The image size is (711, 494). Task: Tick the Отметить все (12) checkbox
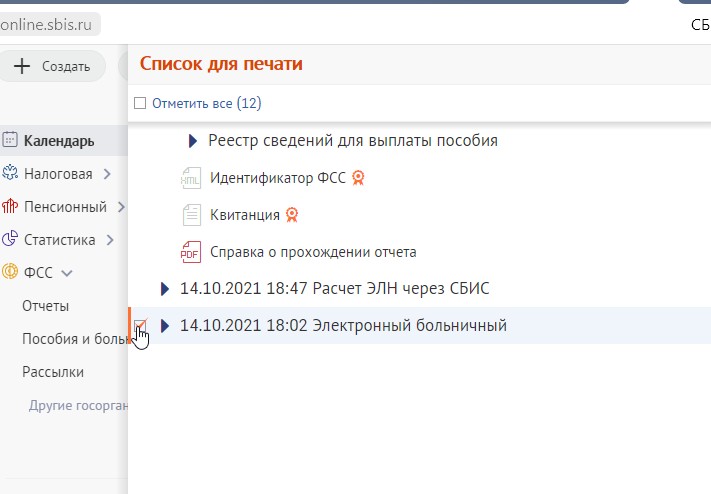pyautogui.click(x=140, y=103)
